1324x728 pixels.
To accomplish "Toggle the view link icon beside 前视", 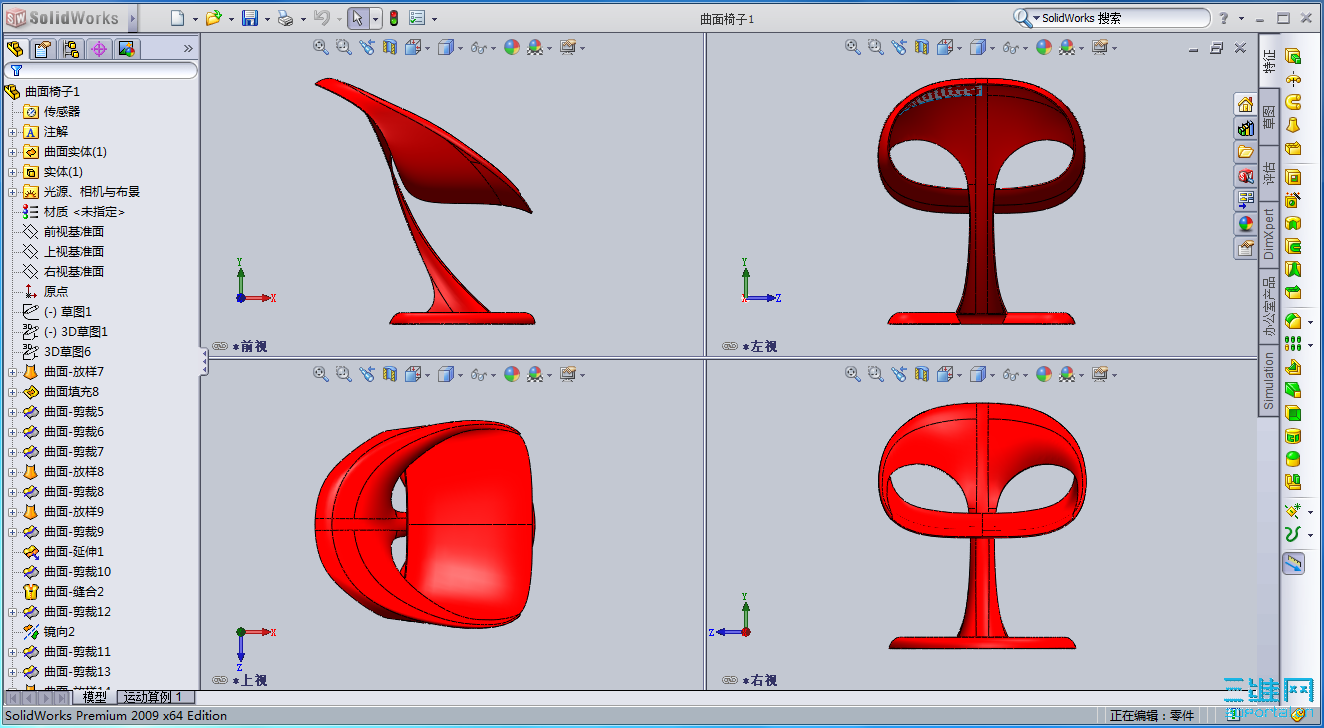I will (220, 346).
